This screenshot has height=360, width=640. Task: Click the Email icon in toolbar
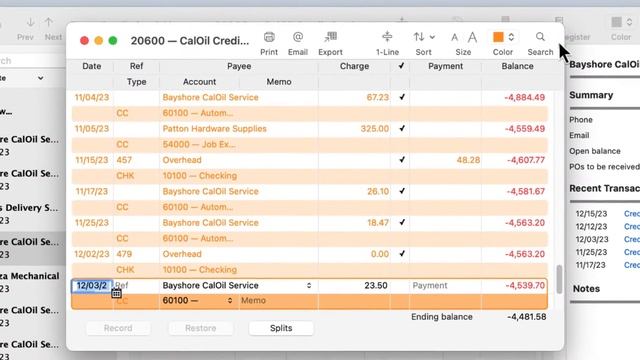pyautogui.click(x=298, y=37)
